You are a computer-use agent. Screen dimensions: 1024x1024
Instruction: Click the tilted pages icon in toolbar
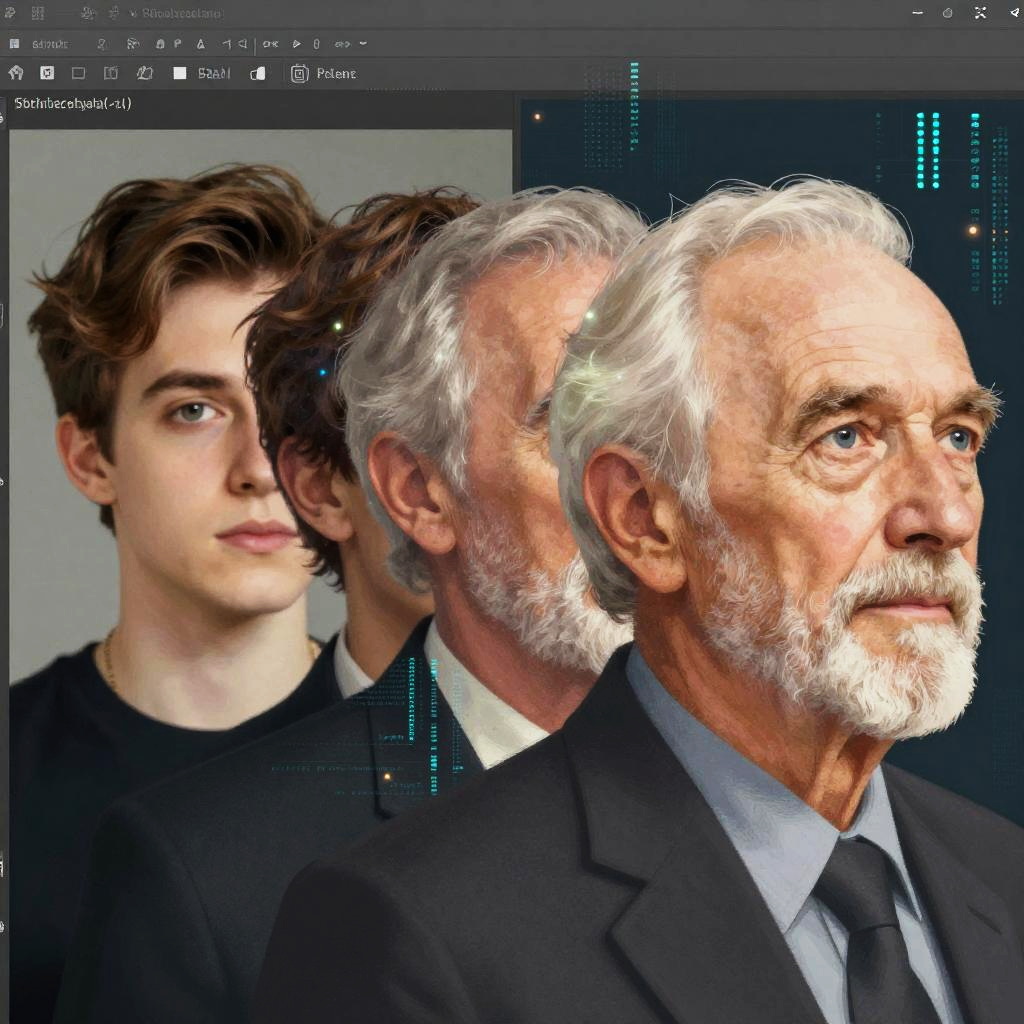(145, 73)
